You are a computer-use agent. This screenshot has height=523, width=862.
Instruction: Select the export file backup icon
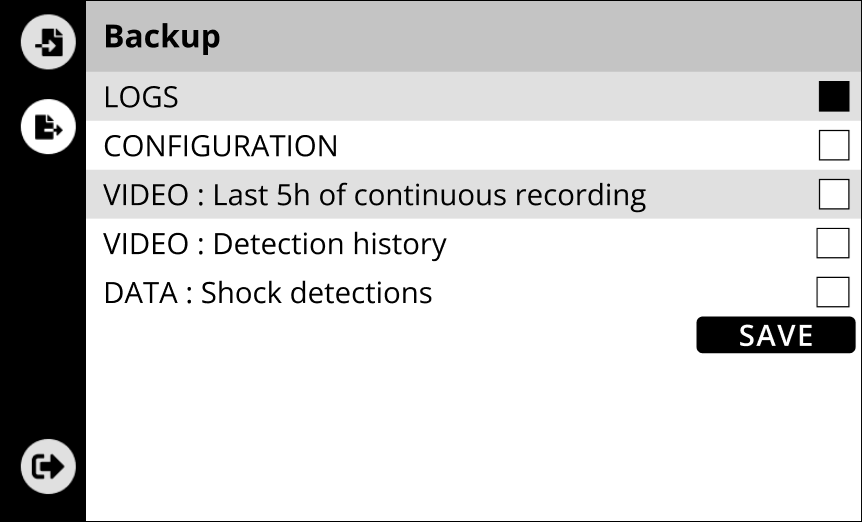tap(48, 127)
